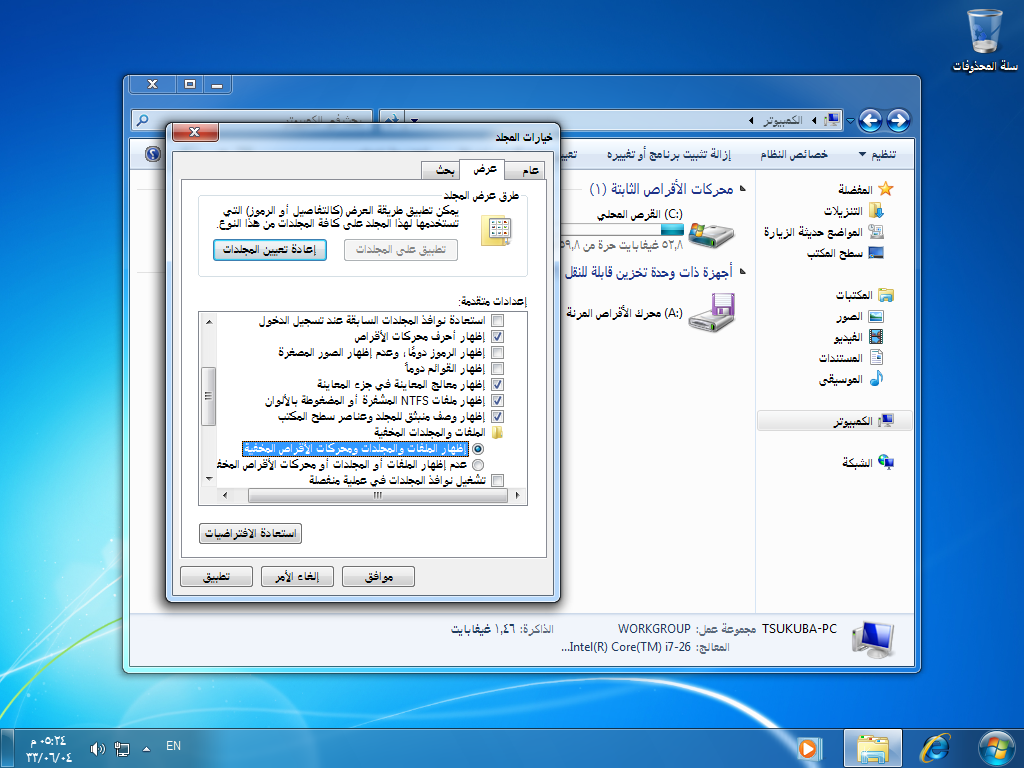Toggle show encrypted NTFS files in color

click(497, 400)
